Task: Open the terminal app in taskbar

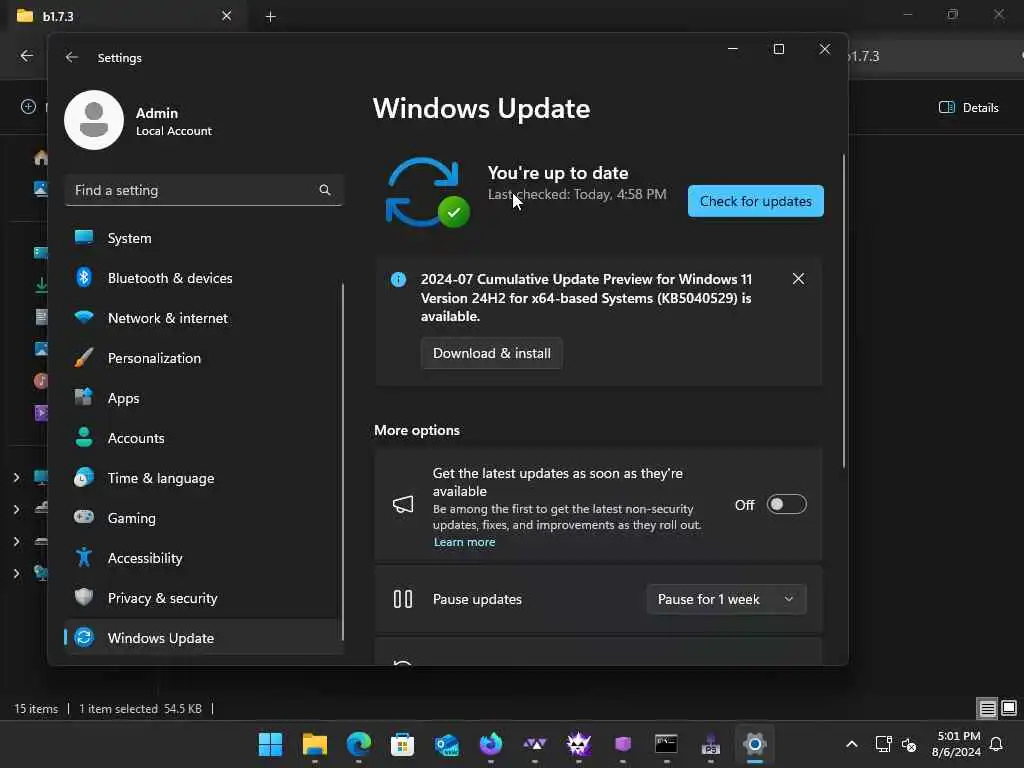Action: tap(666, 744)
